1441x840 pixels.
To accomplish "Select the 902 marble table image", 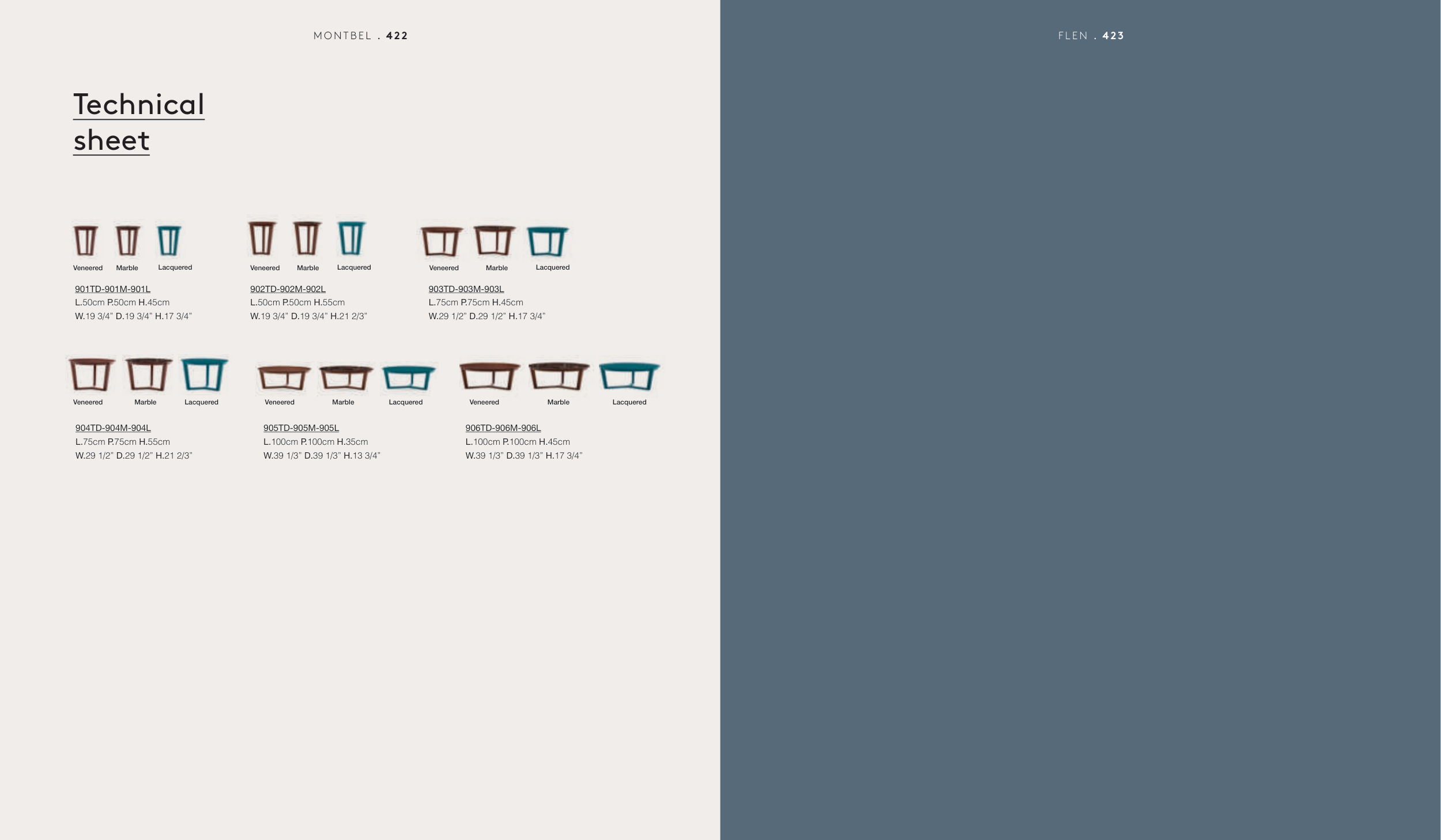I will (307, 238).
